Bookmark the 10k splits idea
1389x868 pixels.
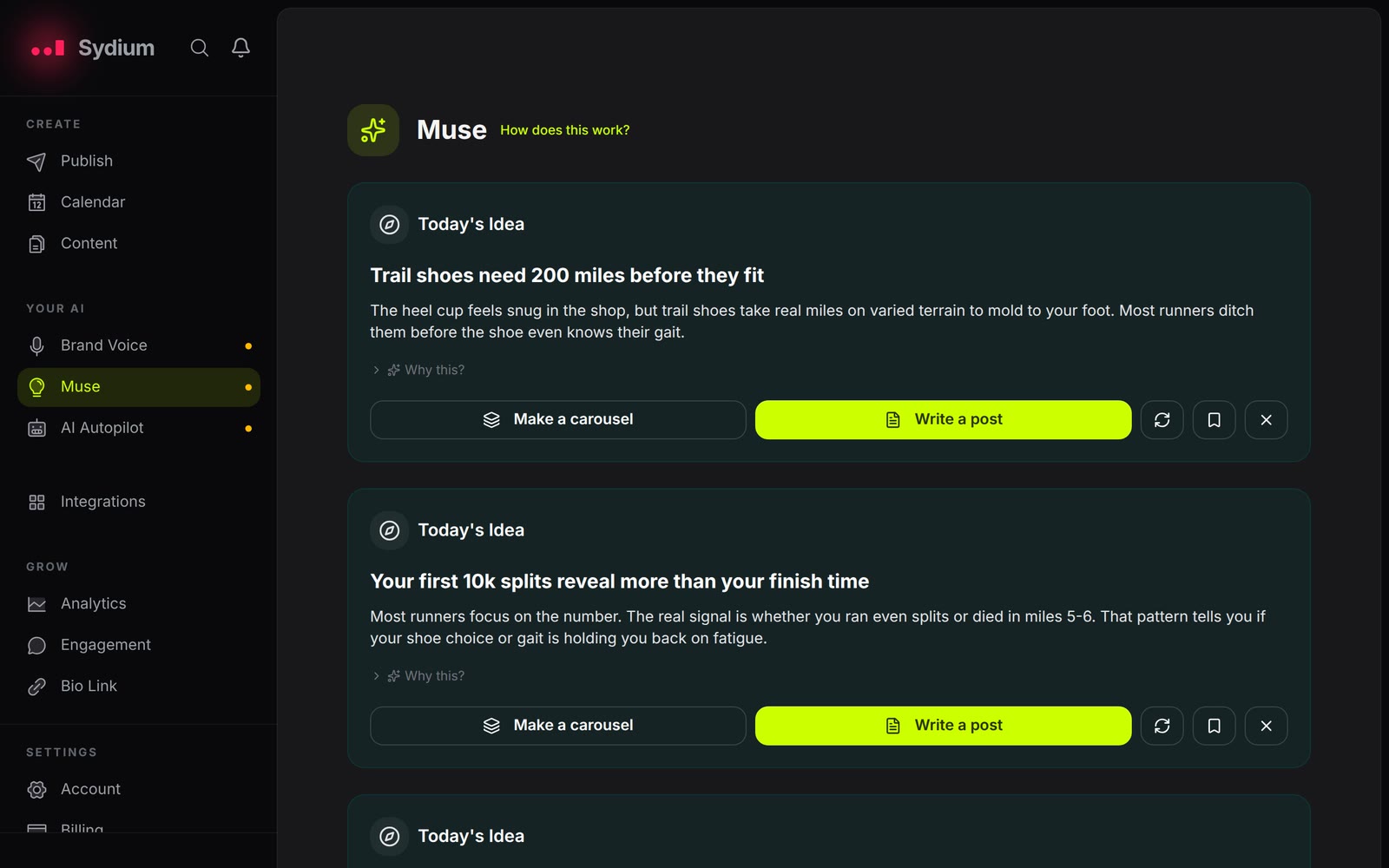pos(1215,726)
